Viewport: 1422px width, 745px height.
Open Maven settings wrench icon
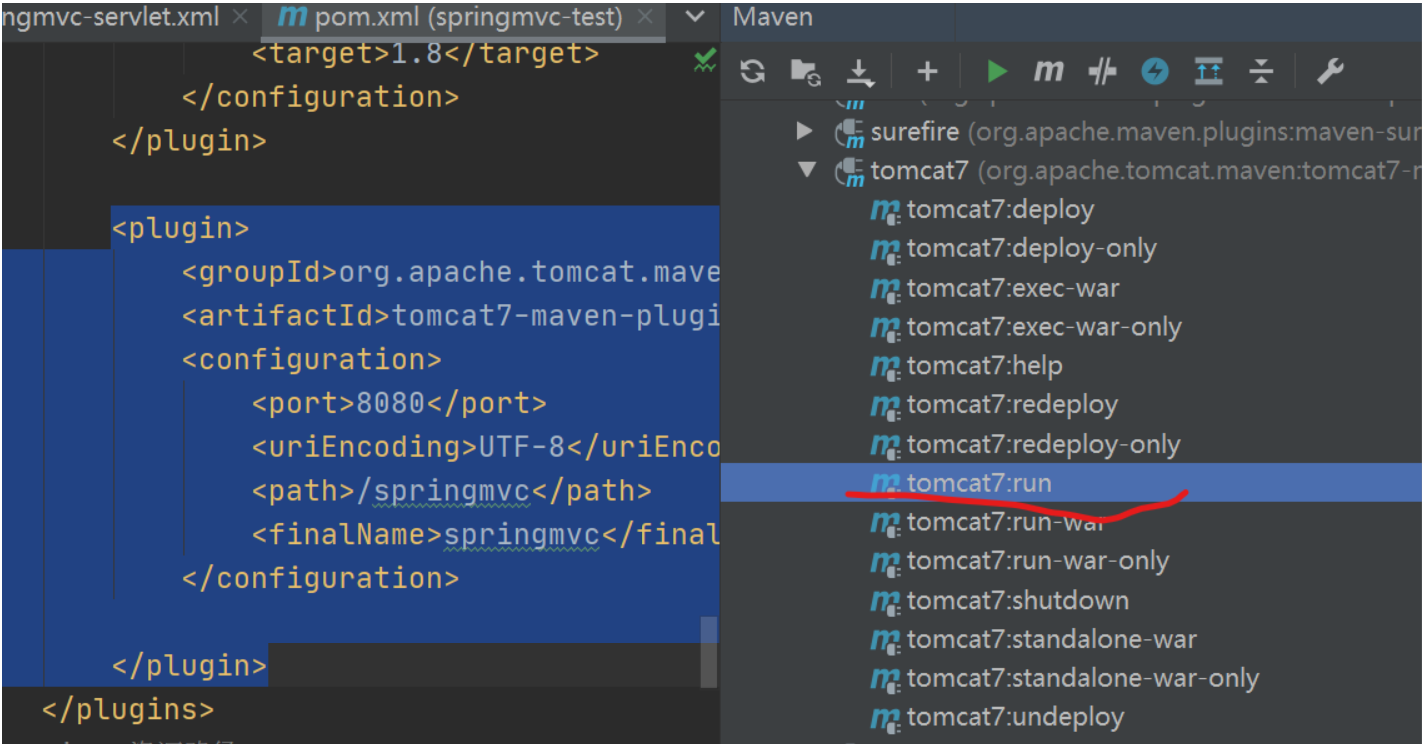point(1330,71)
